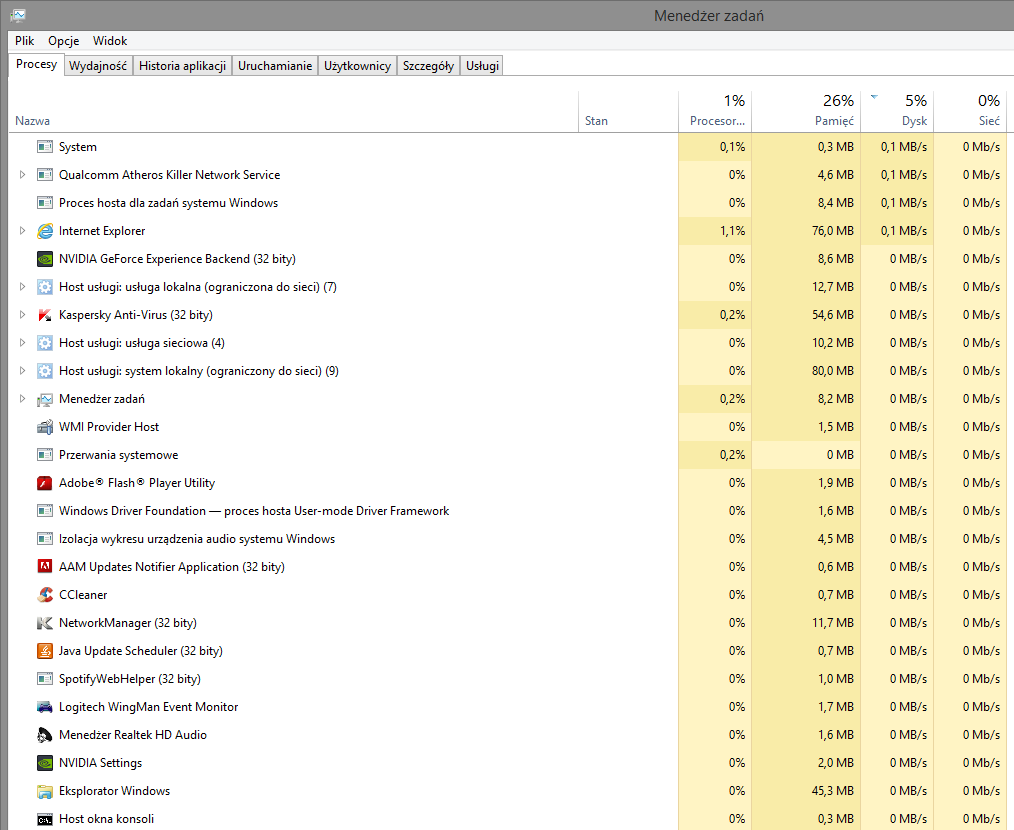Expand Host usługi: usługa sieciowa (4)
This screenshot has width=1014, height=830.
[x=22, y=343]
